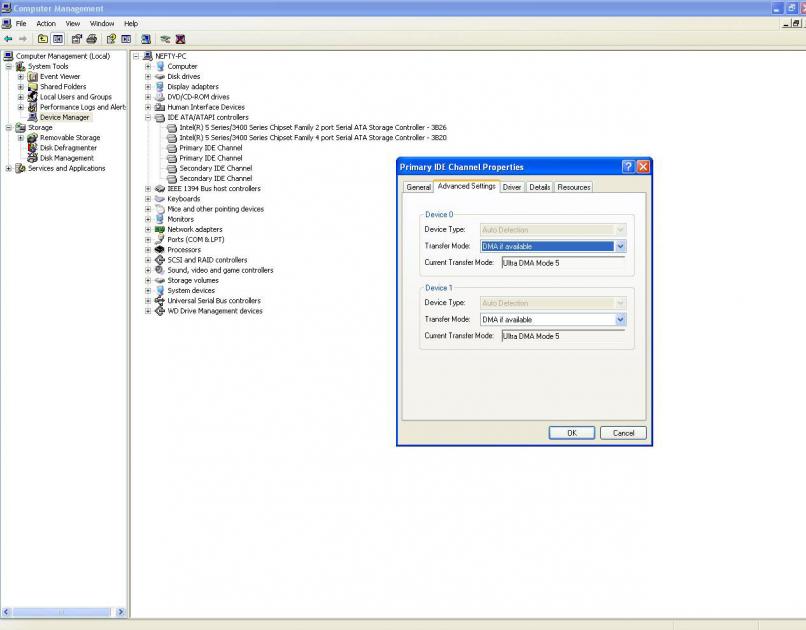Click the Forward arrow in the toolbar
The width and height of the screenshot is (806, 630).
(23, 39)
